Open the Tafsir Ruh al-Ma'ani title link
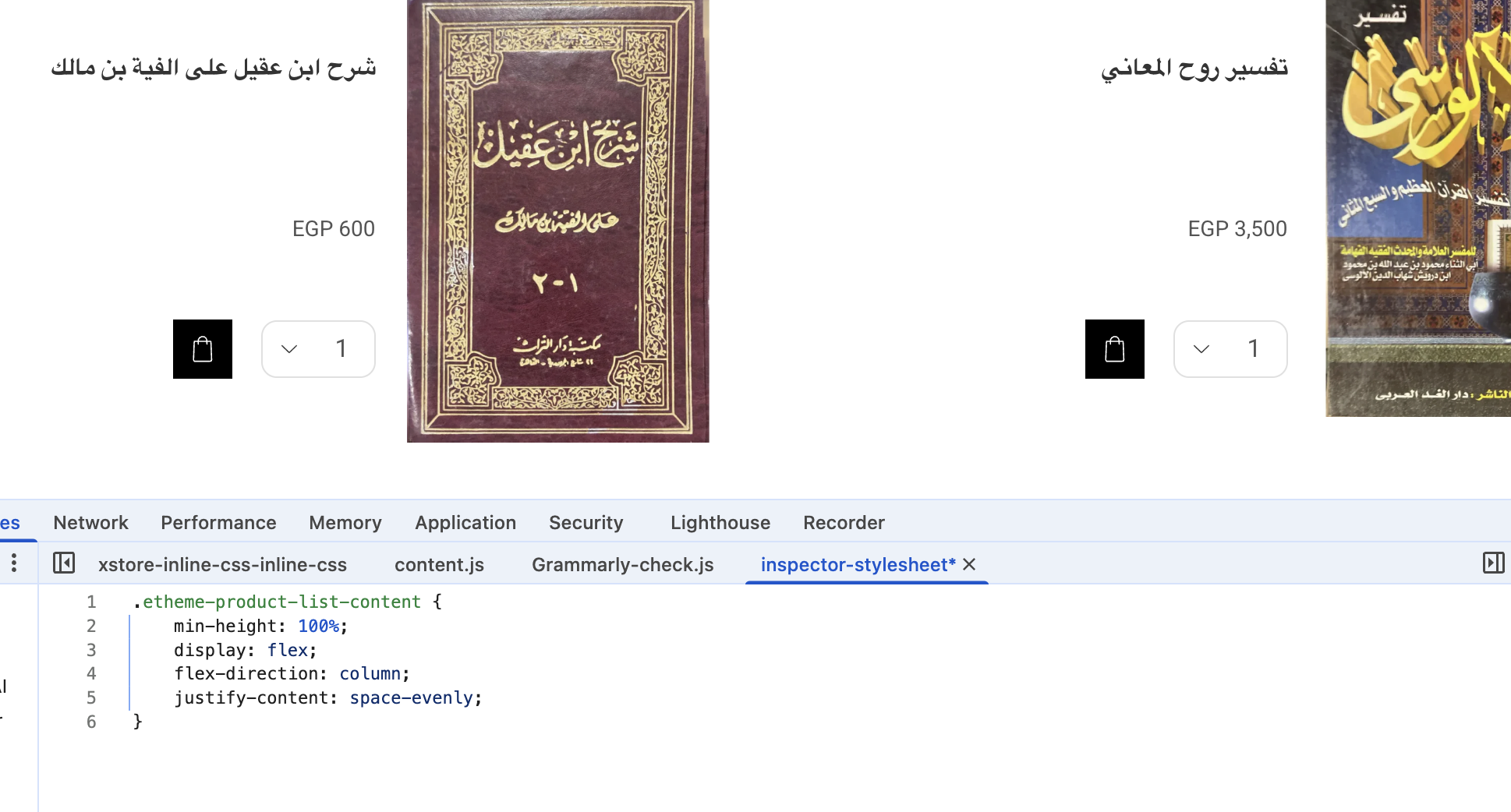 point(1194,68)
